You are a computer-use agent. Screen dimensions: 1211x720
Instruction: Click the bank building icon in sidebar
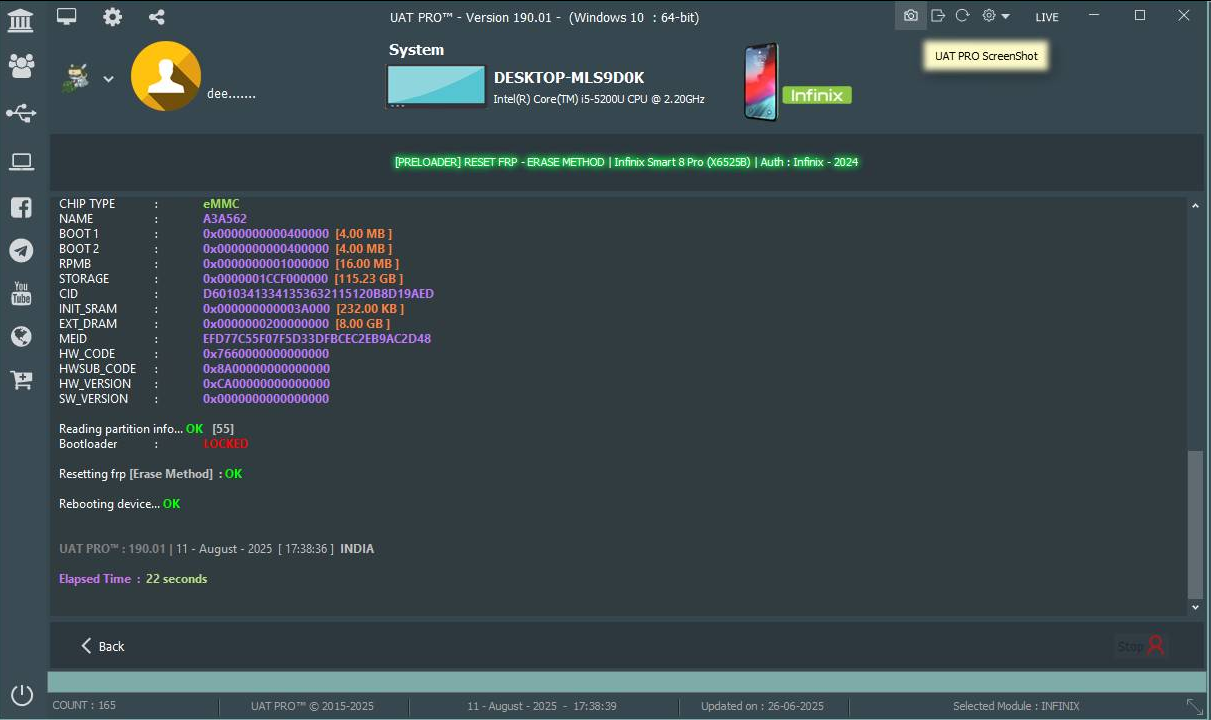[x=20, y=19]
